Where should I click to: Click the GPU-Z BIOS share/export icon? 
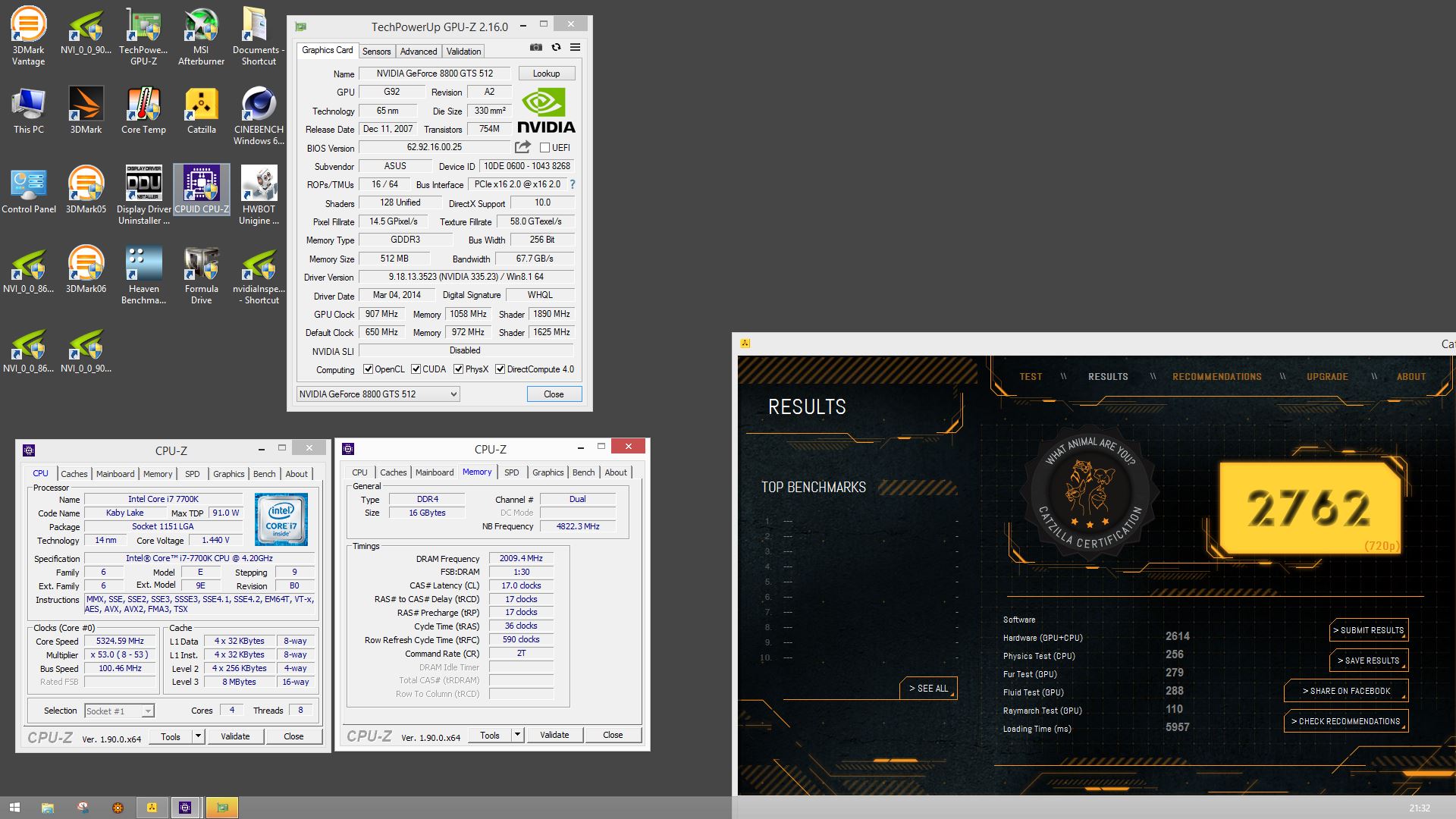click(523, 147)
